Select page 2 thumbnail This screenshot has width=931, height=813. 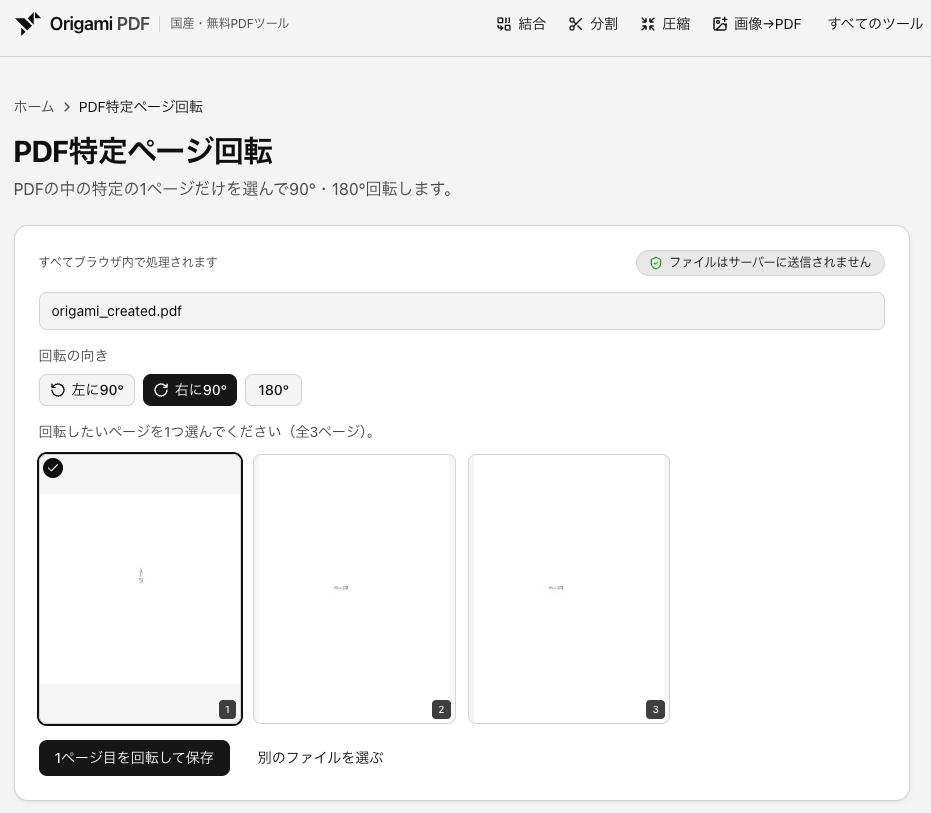pos(354,589)
